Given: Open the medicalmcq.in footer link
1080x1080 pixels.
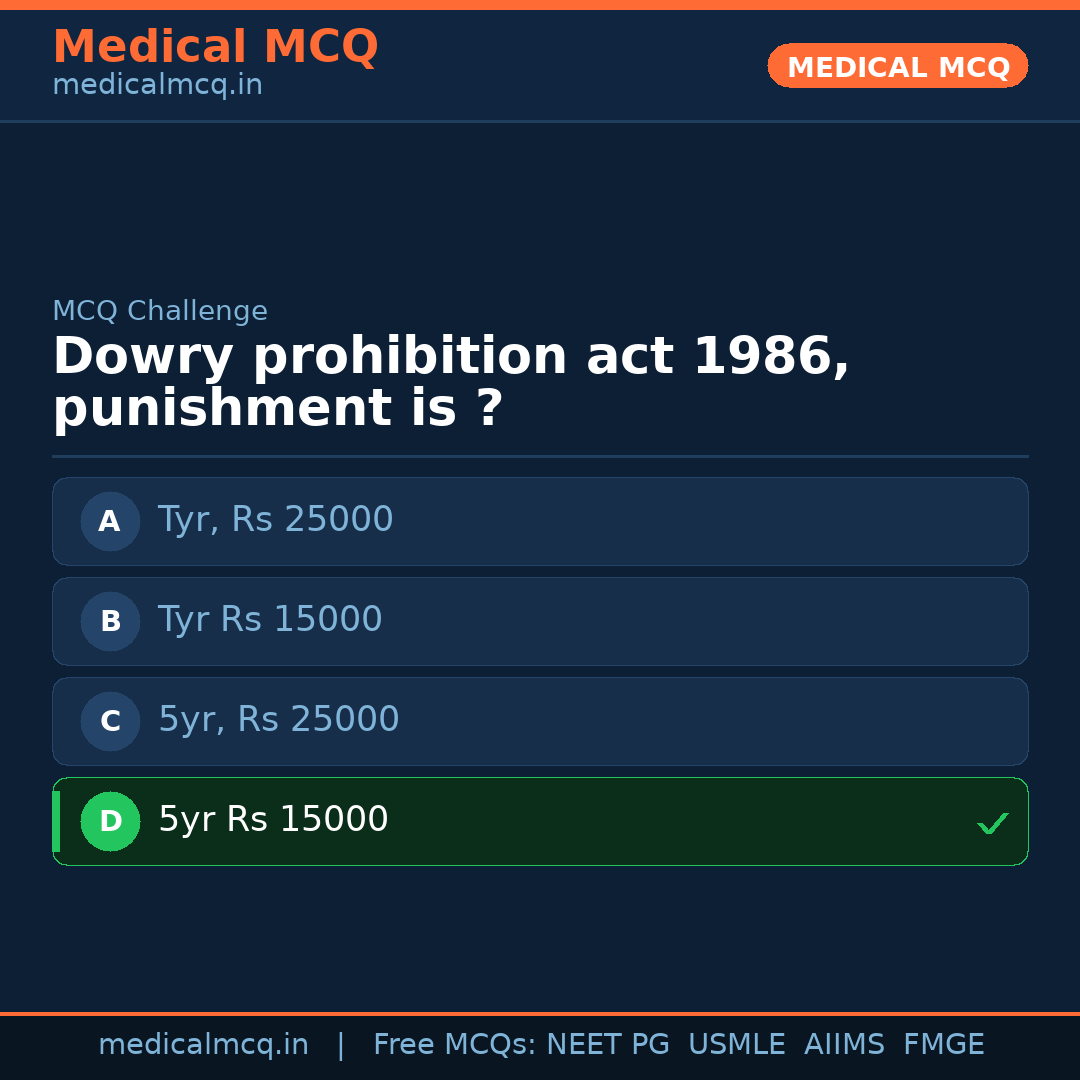Looking at the screenshot, I should pos(203,1043).
